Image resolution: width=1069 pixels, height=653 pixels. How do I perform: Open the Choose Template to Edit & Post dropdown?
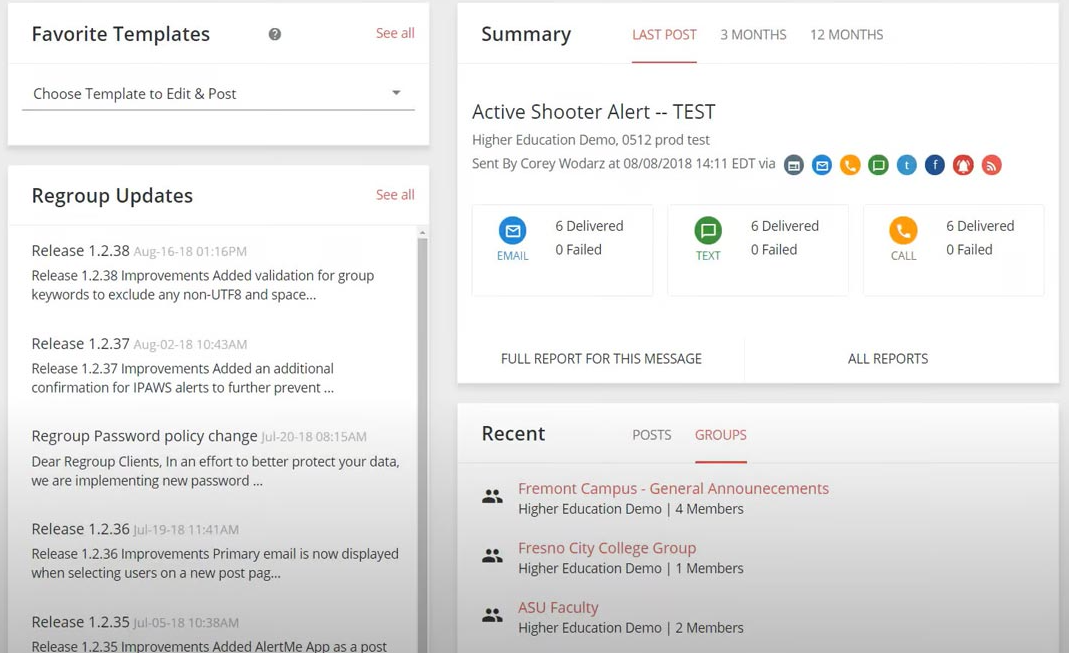[218, 93]
